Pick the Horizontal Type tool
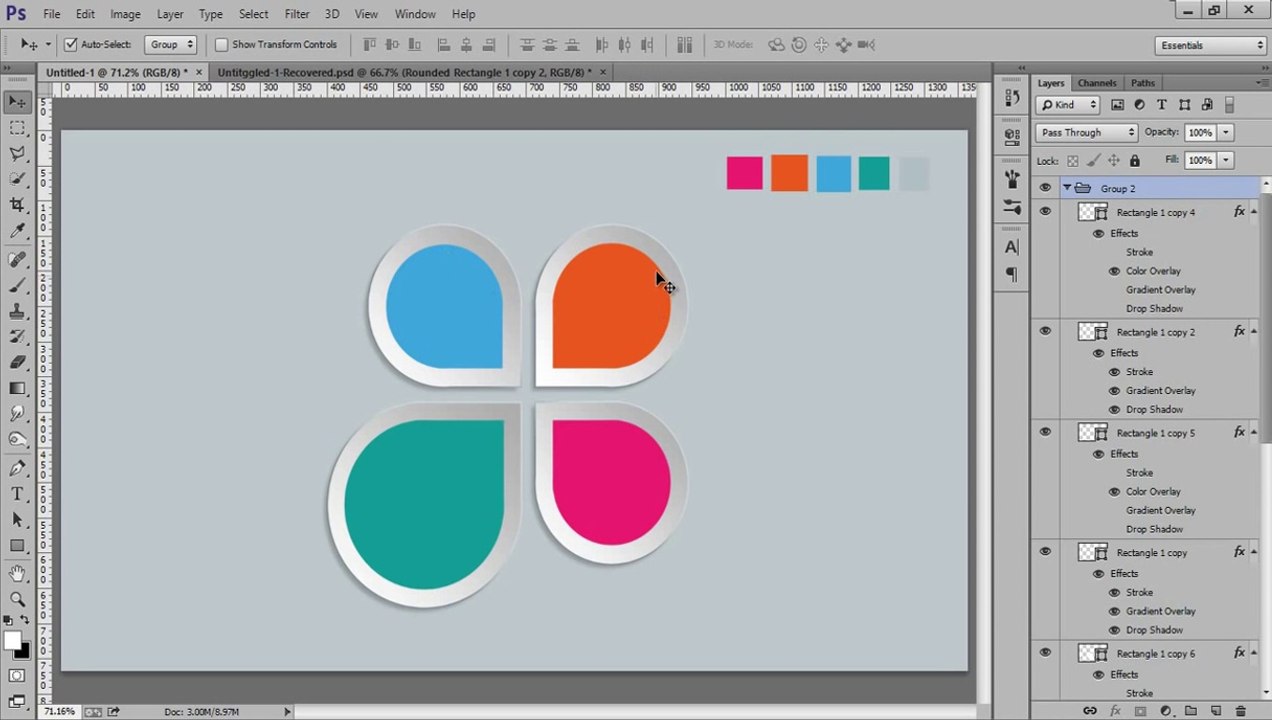 tap(17, 494)
